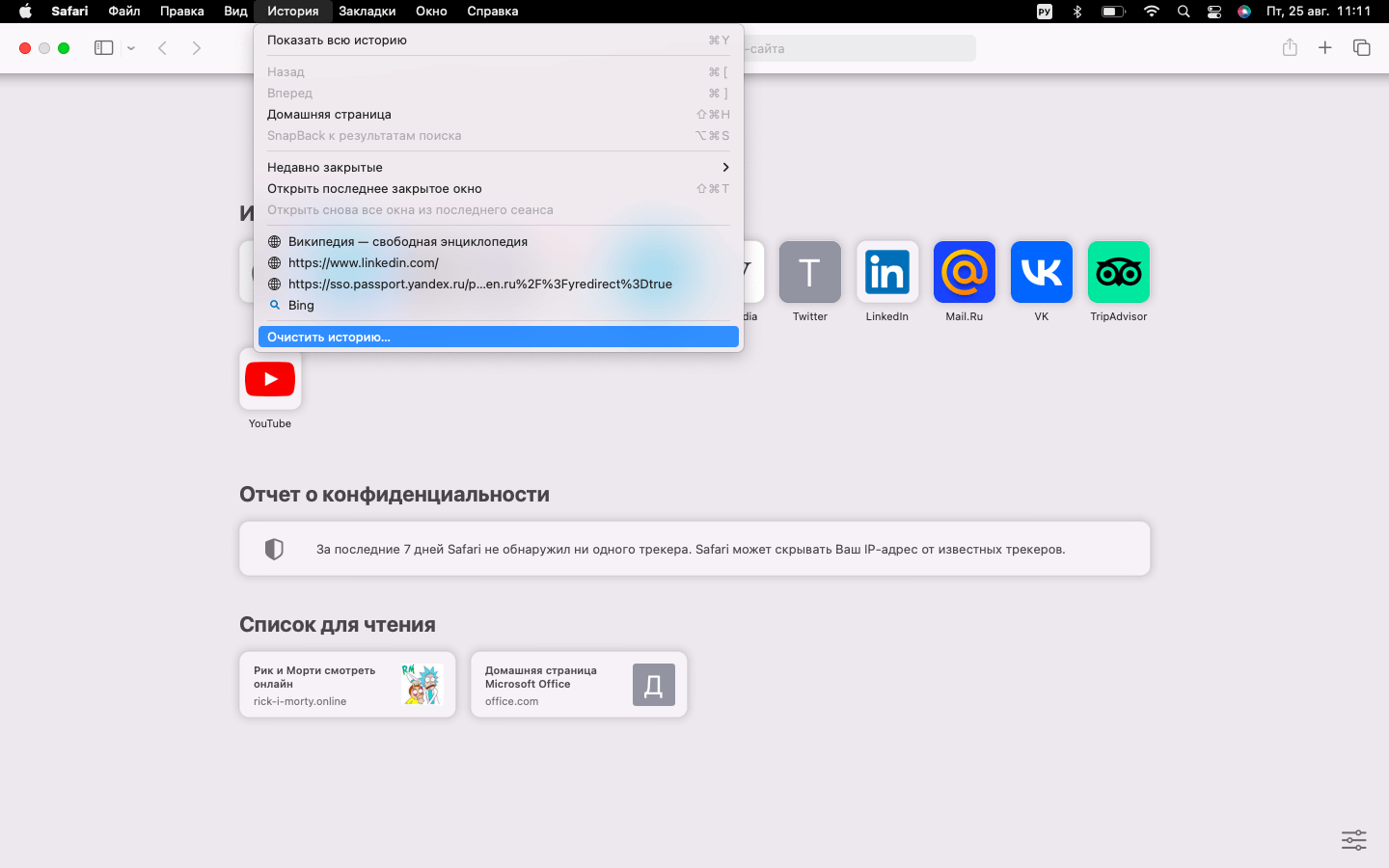Choose Показать всю историю
1389x868 pixels.
click(x=499, y=41)
